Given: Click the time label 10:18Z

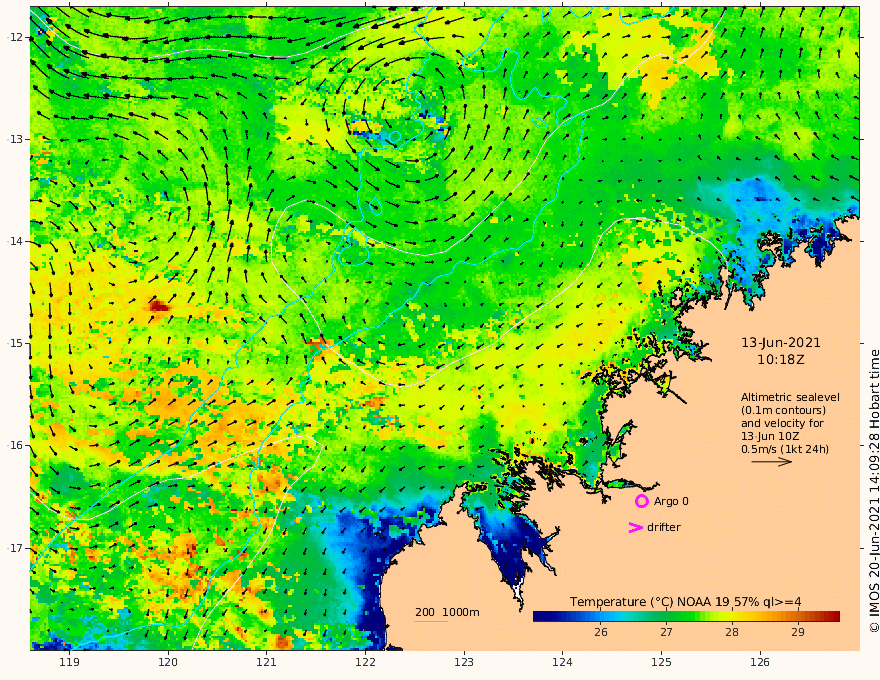Looking at the screenshot, I should pyautogui.click(x=781, y=360).
